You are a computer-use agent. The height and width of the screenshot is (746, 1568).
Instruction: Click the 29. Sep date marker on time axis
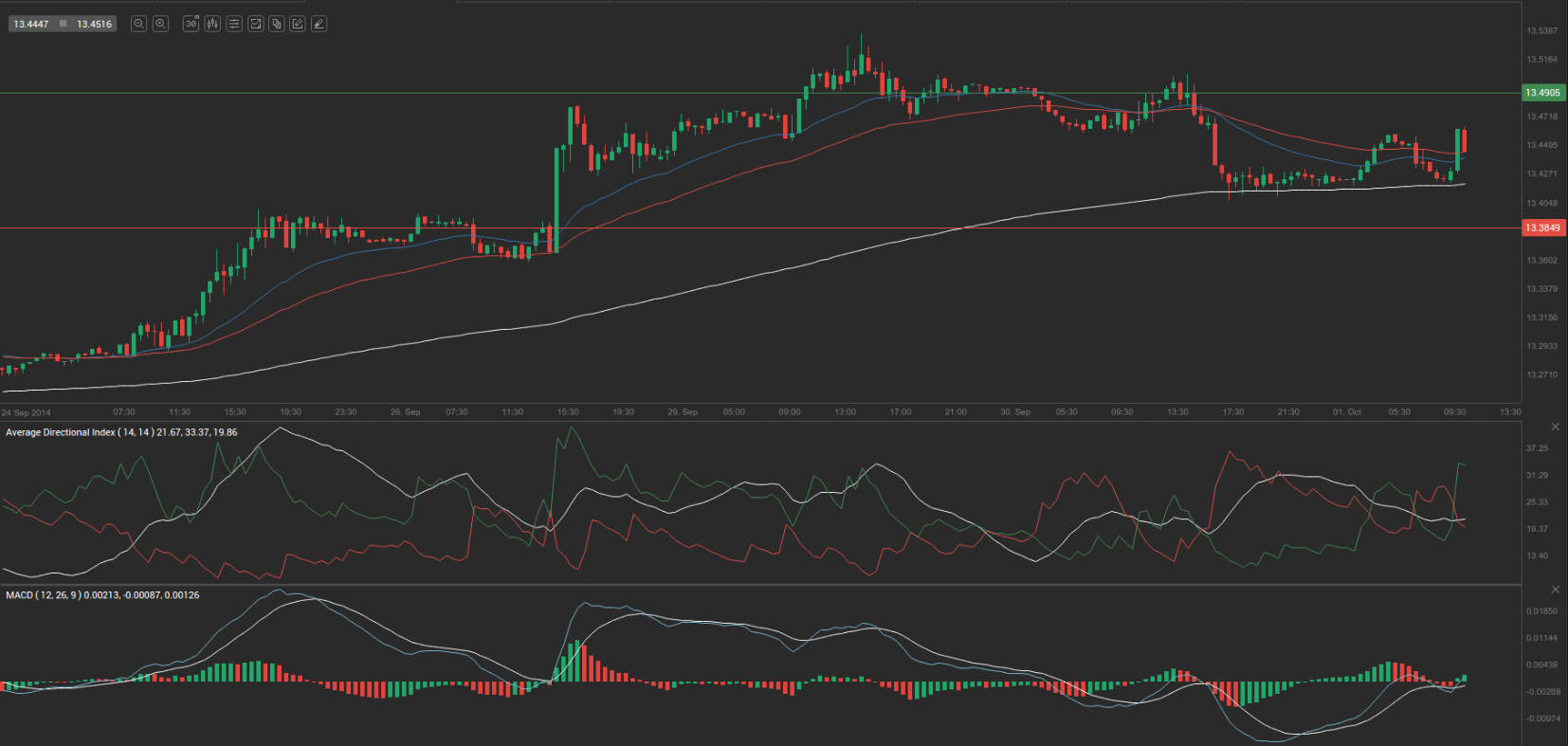pyautogui.click(x=682, y=412)
